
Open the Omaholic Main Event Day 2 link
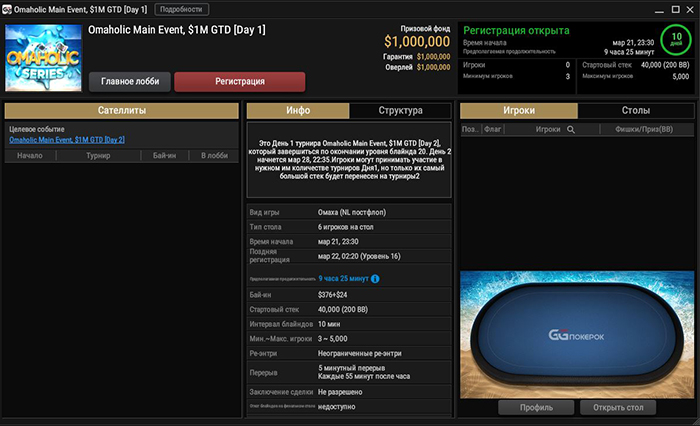(x=67, y=140)
